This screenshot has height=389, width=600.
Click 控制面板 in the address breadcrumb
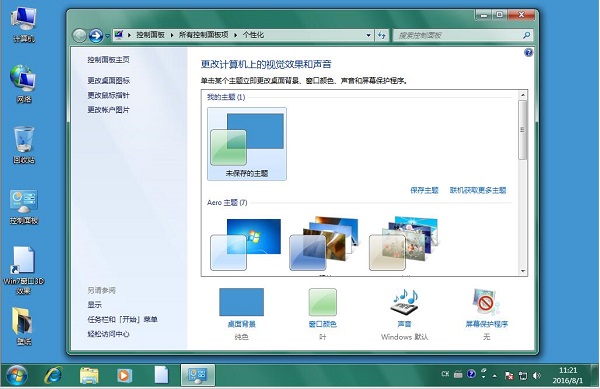tap(150, 35)
